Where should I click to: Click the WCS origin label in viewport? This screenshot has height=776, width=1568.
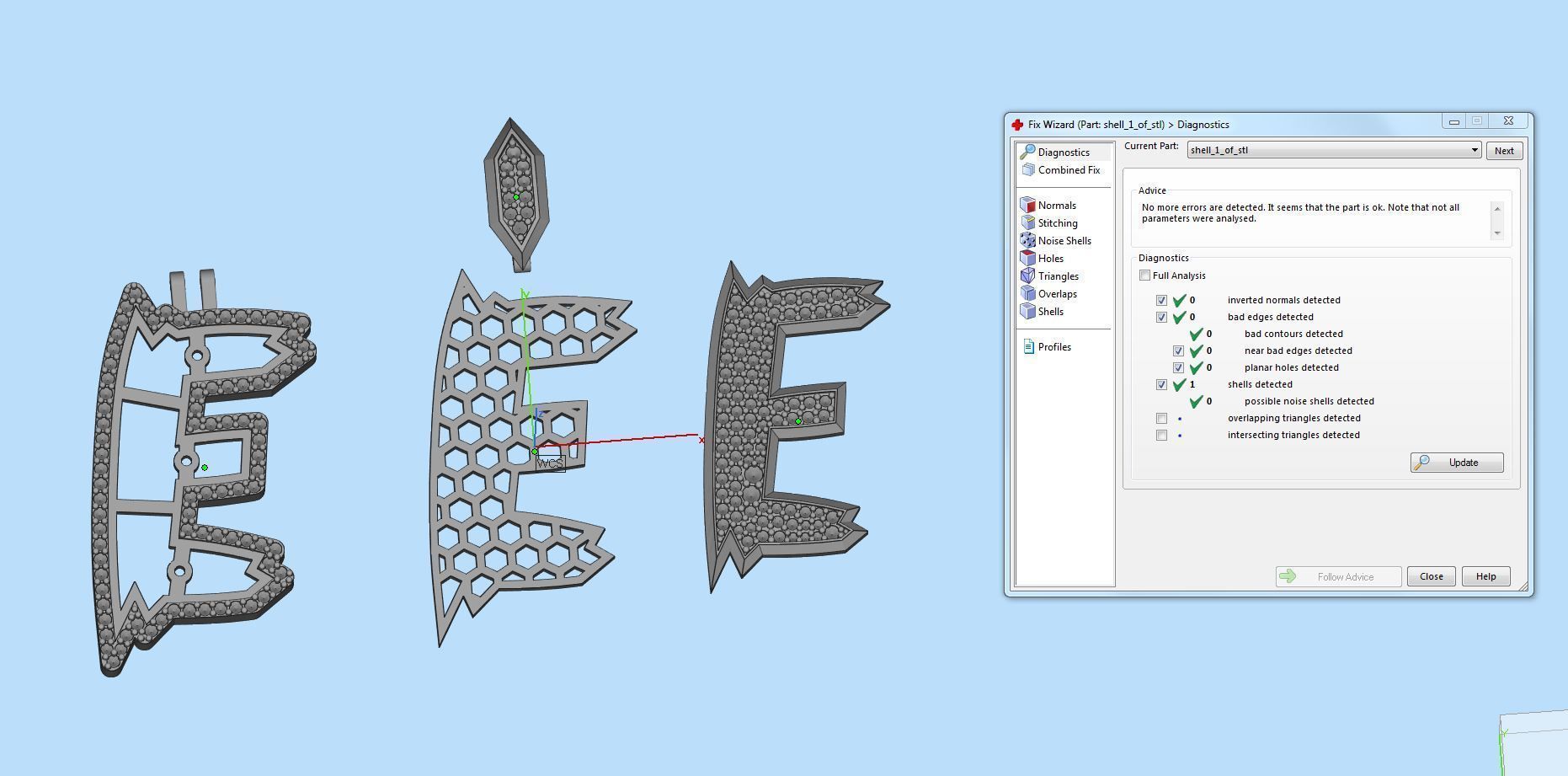tap(550, 463)
